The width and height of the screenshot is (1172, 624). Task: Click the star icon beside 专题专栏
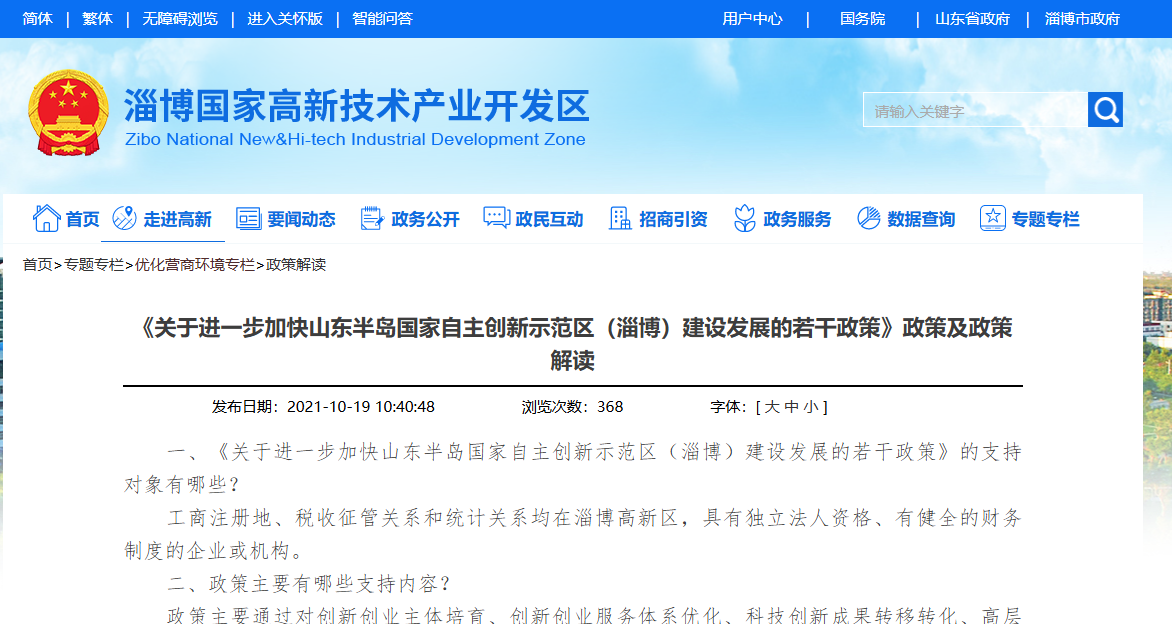click(992, 217)
